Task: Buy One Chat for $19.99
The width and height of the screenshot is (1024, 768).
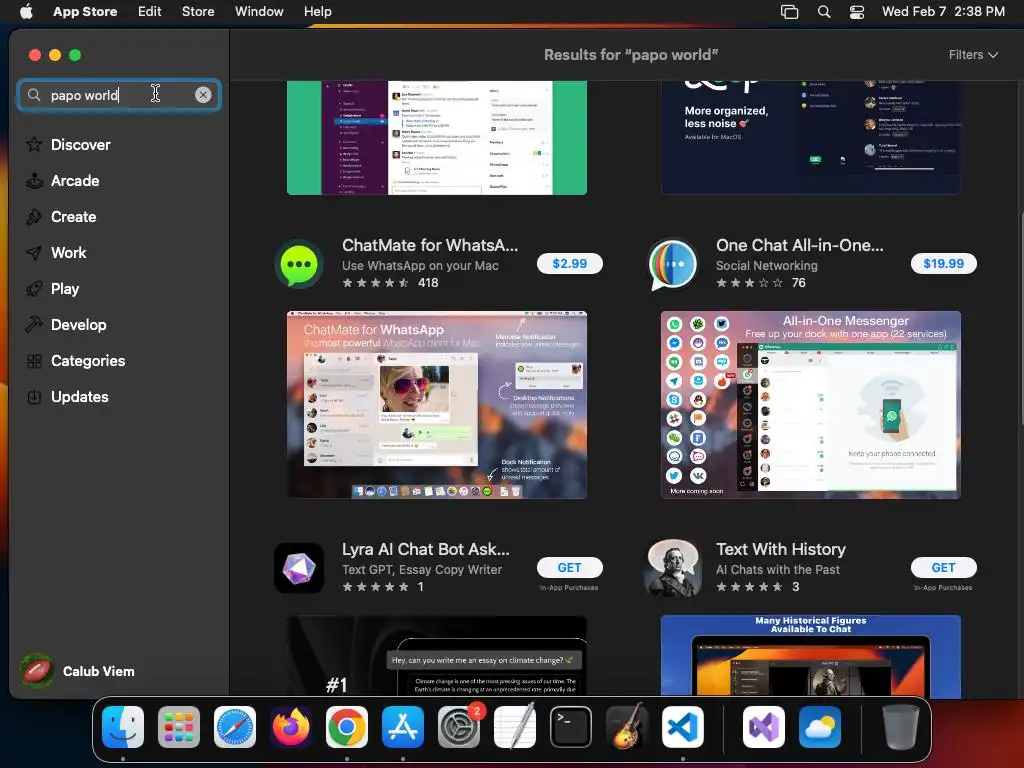Action: tap(943, 263)
